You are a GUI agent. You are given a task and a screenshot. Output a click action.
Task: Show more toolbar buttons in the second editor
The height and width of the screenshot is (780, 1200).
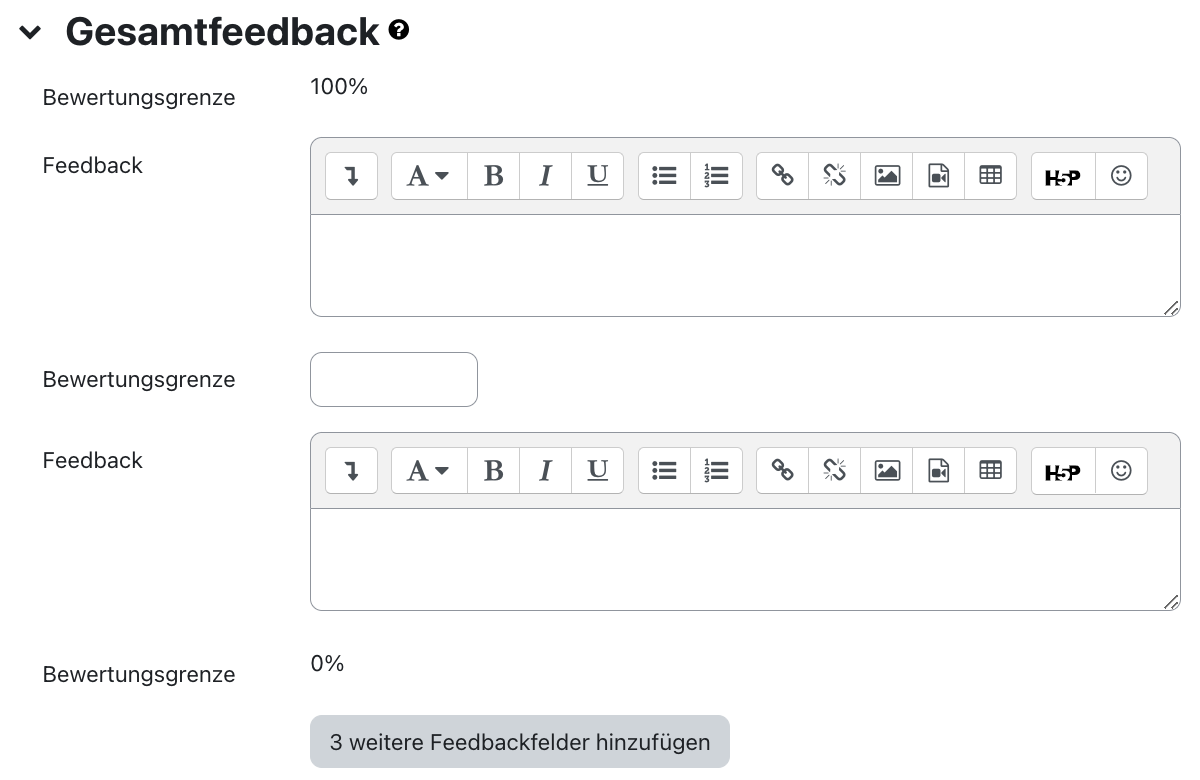tap(351, 470)
